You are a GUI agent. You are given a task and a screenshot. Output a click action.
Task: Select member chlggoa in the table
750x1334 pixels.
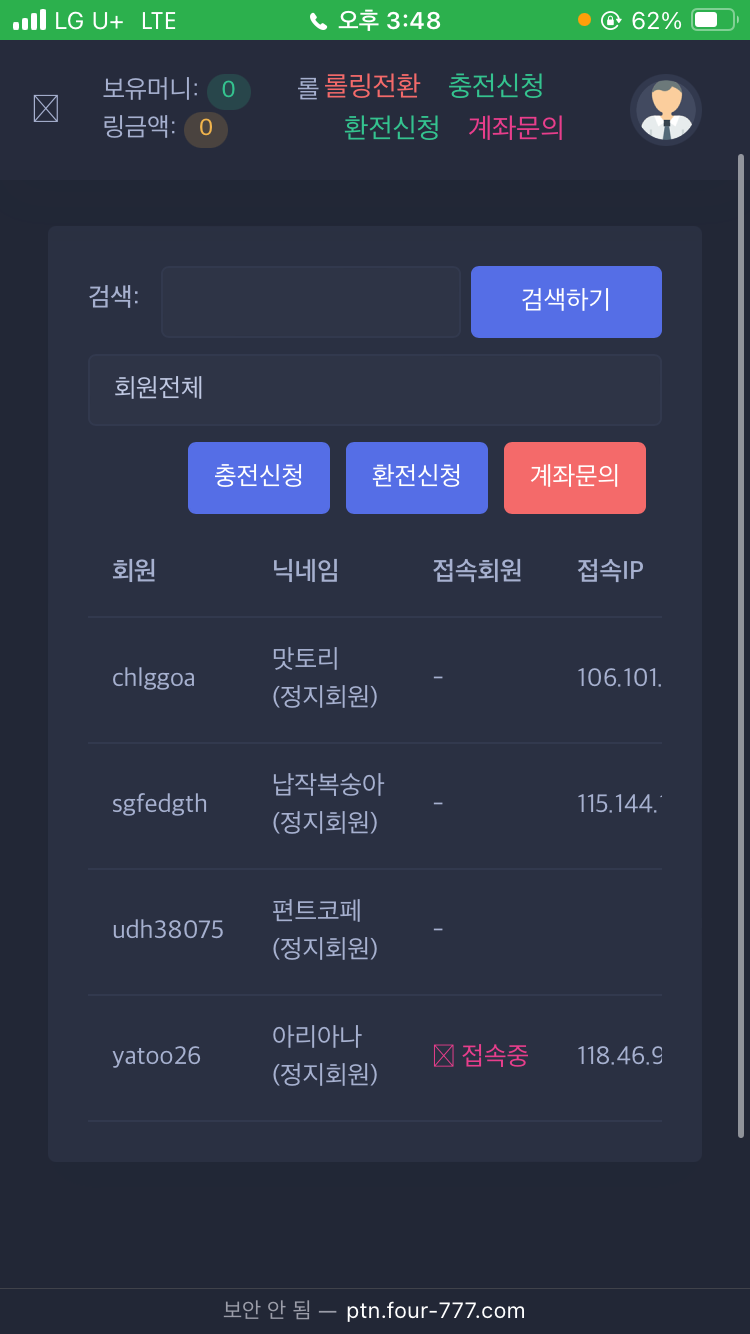pyautogui.click(x=154, y=679)
